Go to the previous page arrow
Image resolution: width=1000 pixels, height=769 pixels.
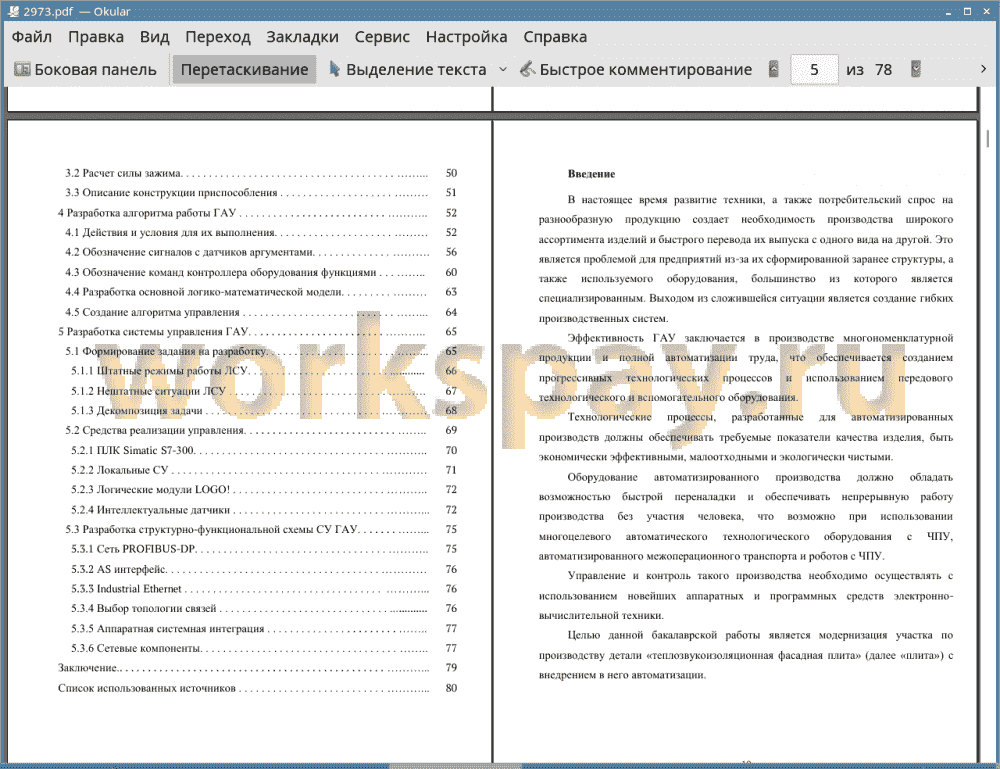tap(774, 69)
